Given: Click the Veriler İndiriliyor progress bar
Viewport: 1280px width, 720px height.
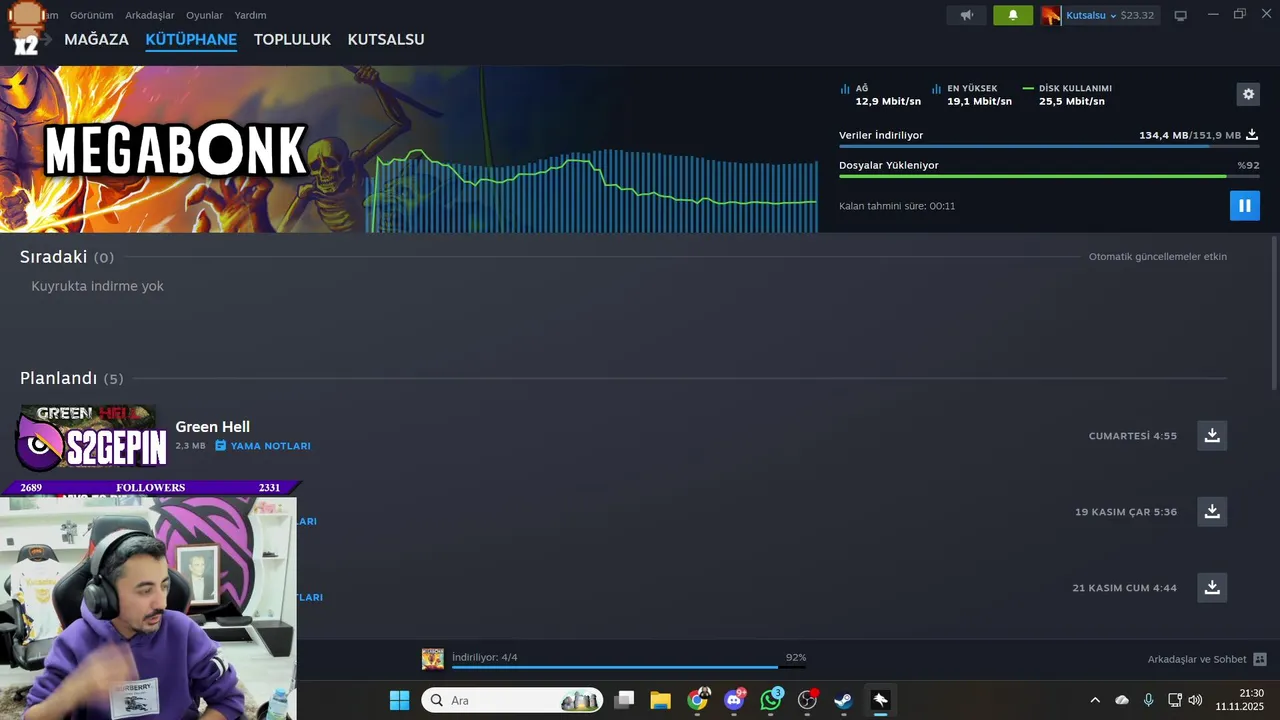Looking at the screenshot, I should [x=1049, y=146].
